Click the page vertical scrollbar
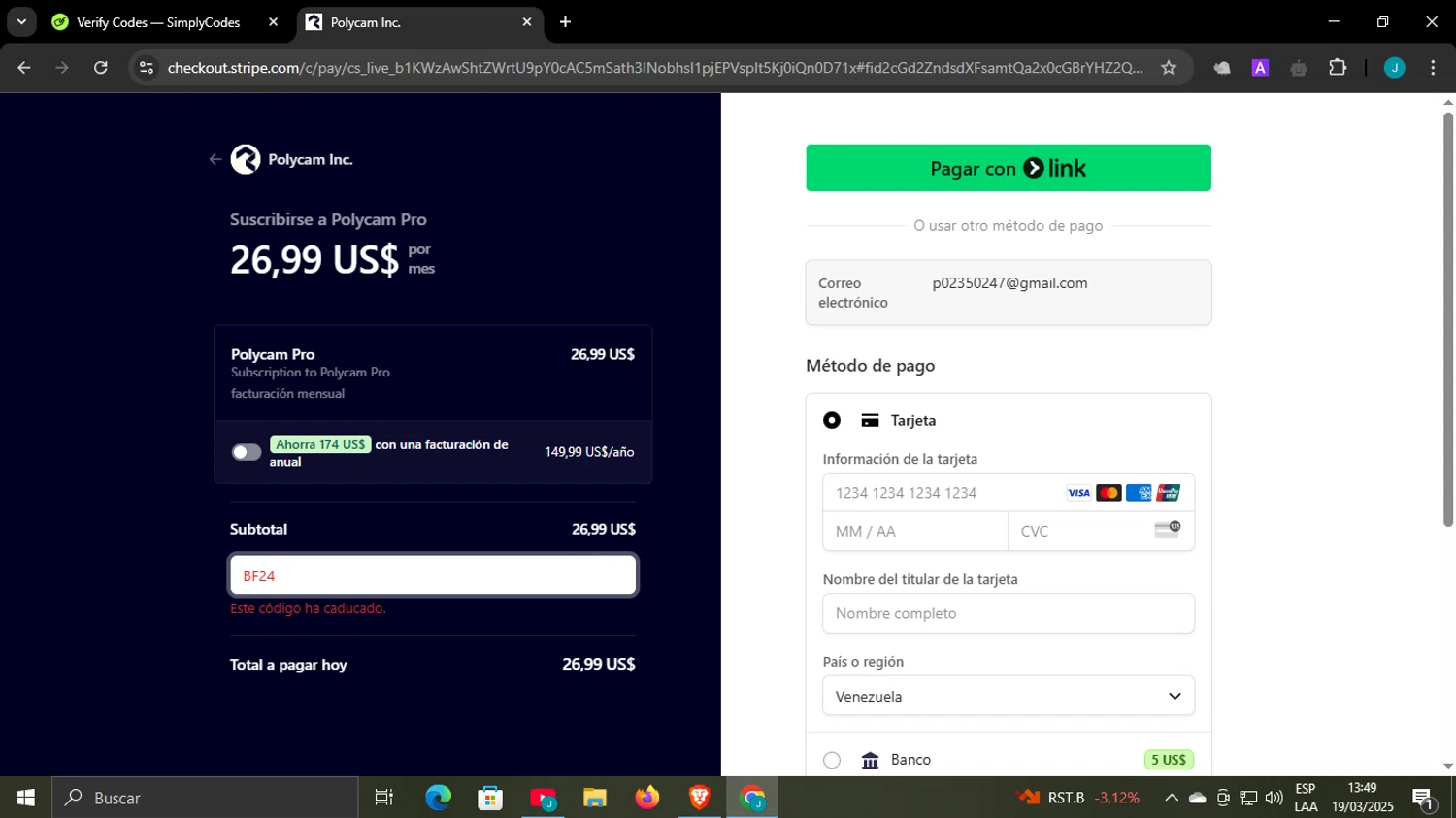Image resolution: width=1456 pixels, height=818 pixels. click(1448, 320)
